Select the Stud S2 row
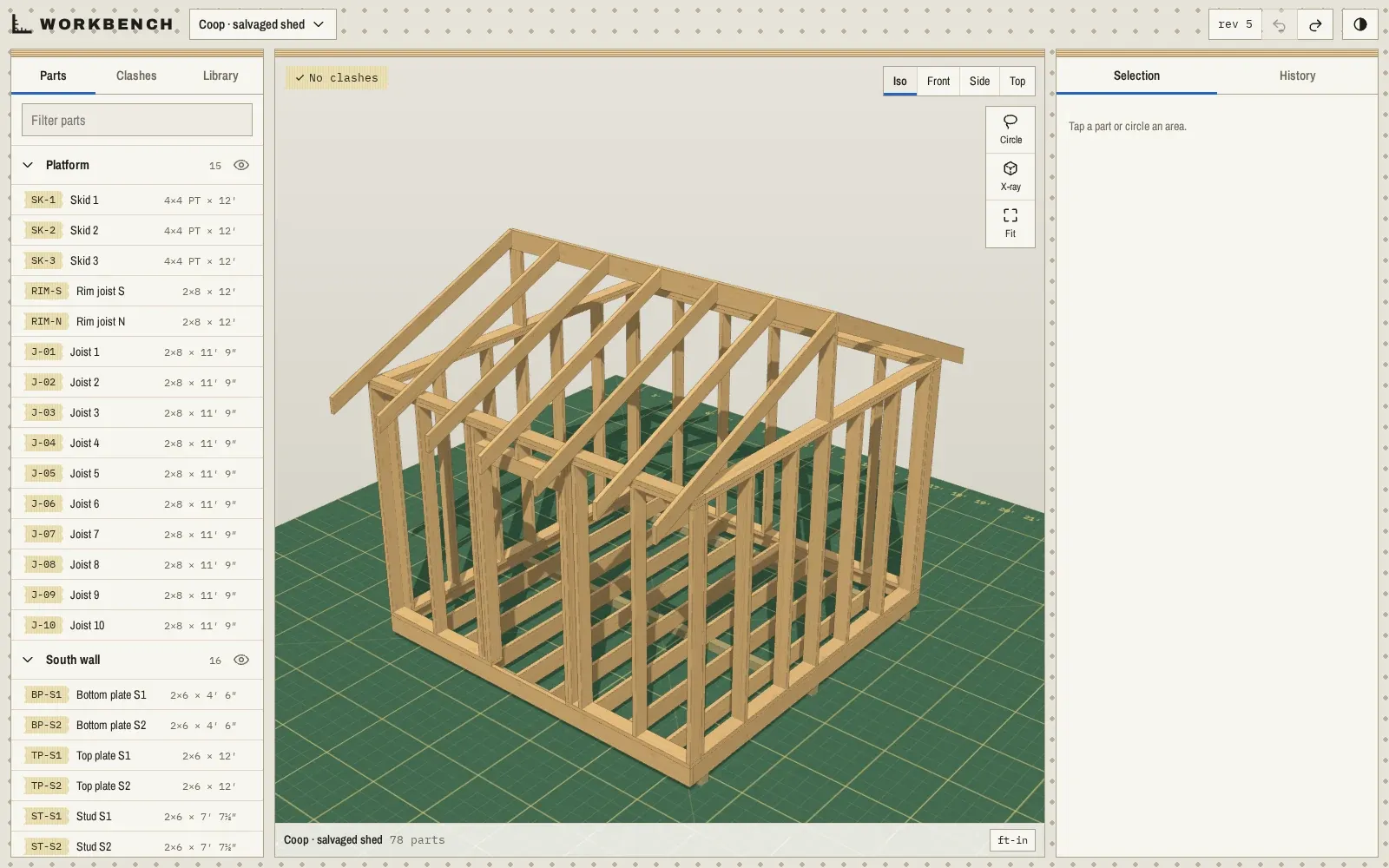Screen dimensions: 1389x868 [137, 845]
